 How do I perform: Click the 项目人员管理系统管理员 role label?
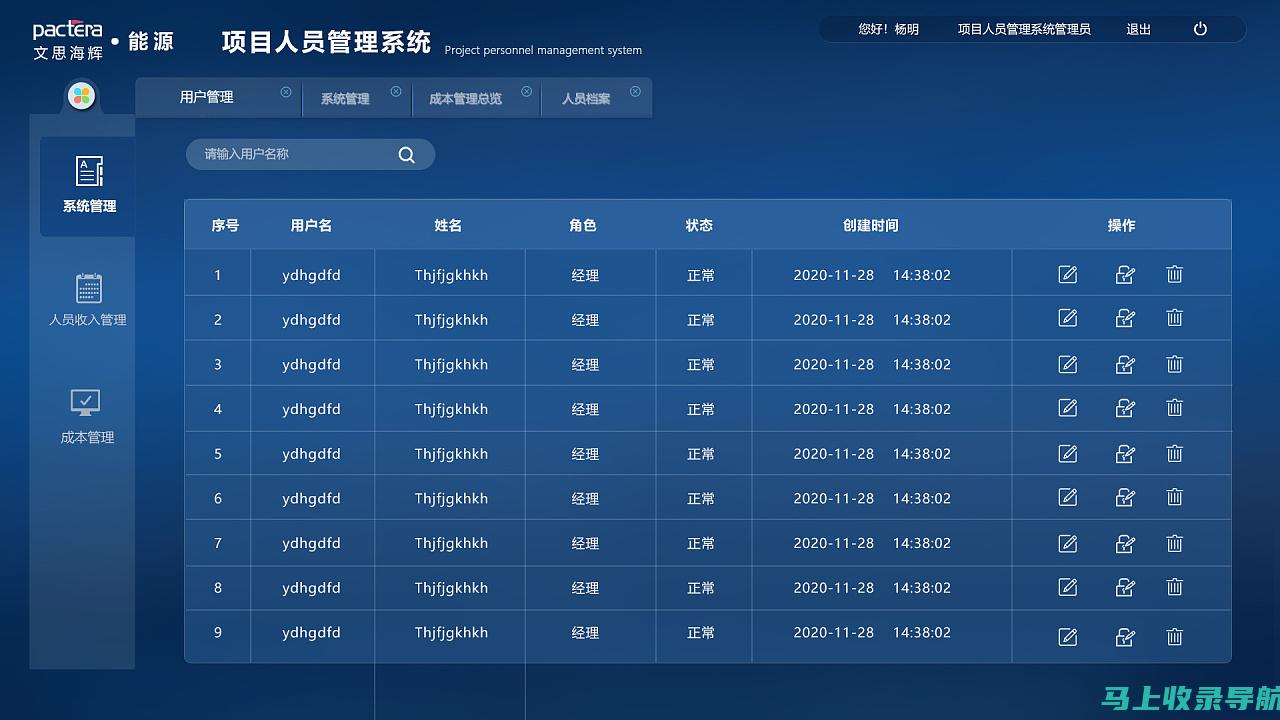click(1024, 29)
